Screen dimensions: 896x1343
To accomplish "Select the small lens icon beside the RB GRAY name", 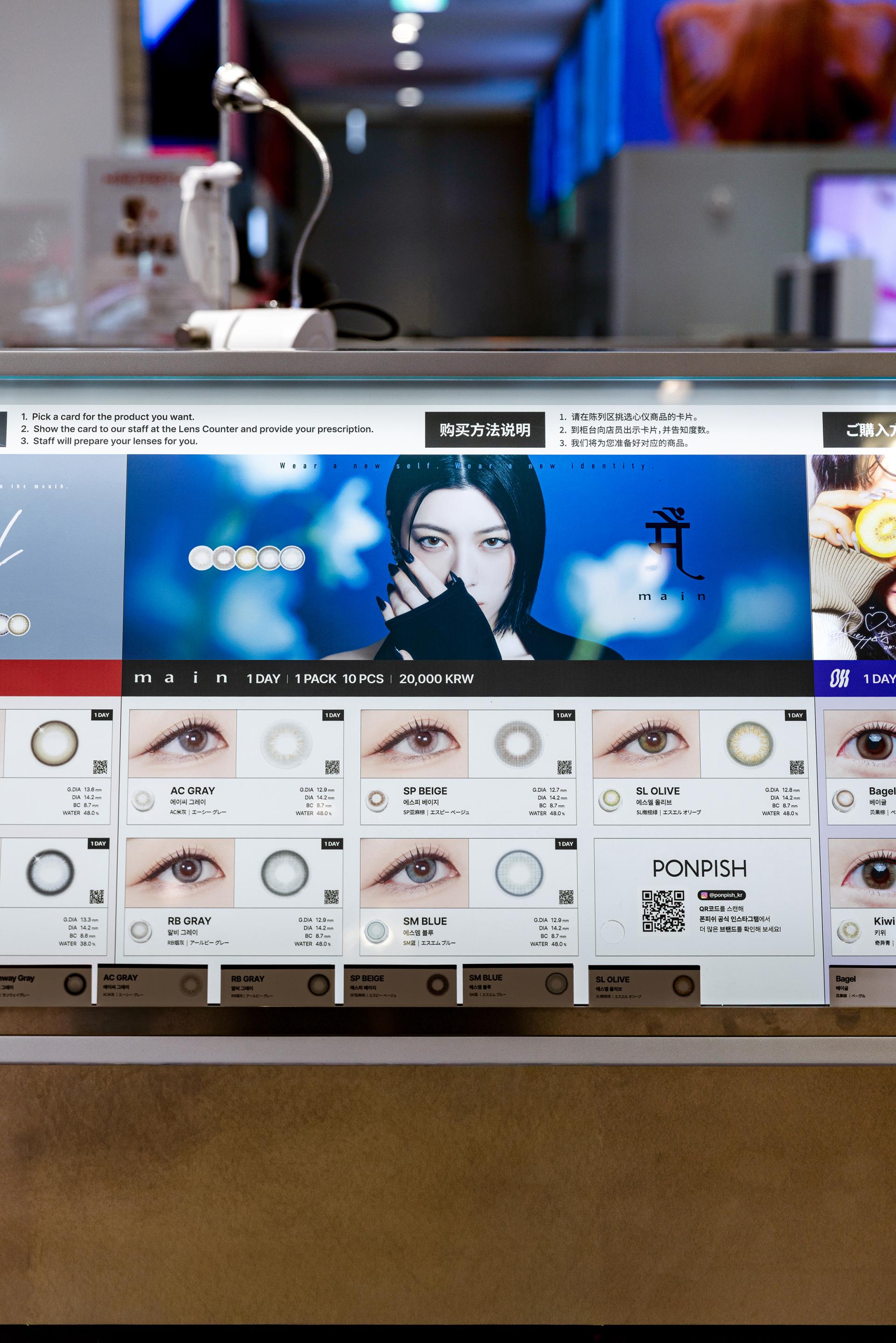I will (x=140, y=930).
